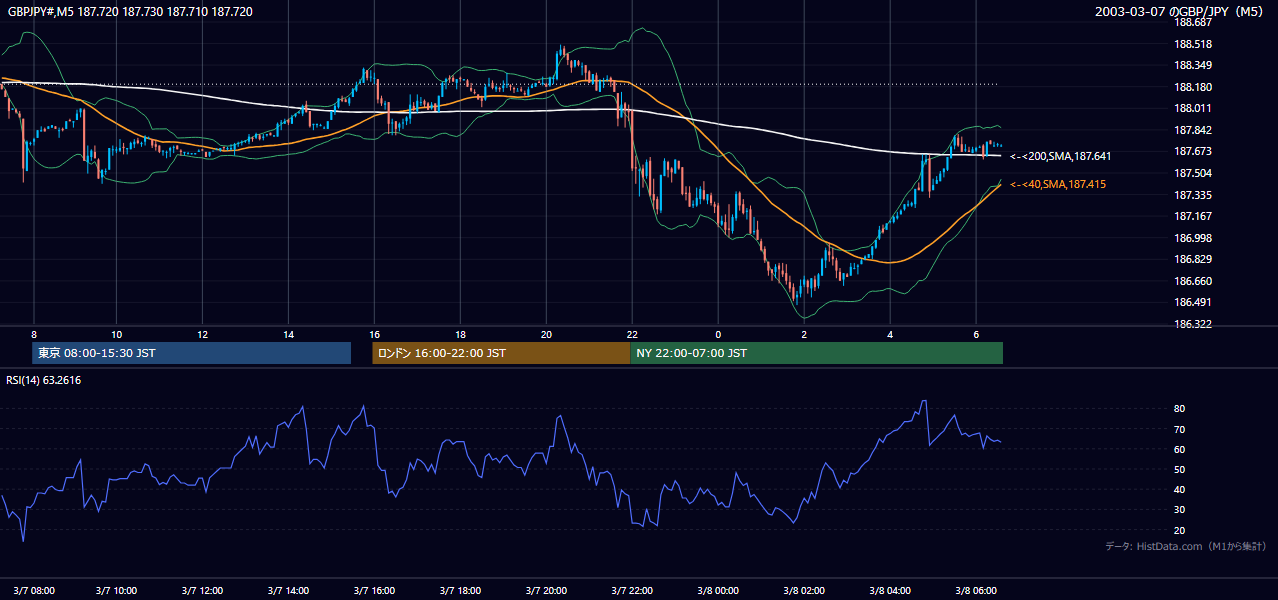The image size is (1278, 600).
Task: Click price level 188.349 on the price axis
Action: click(x=1192, y=65)
